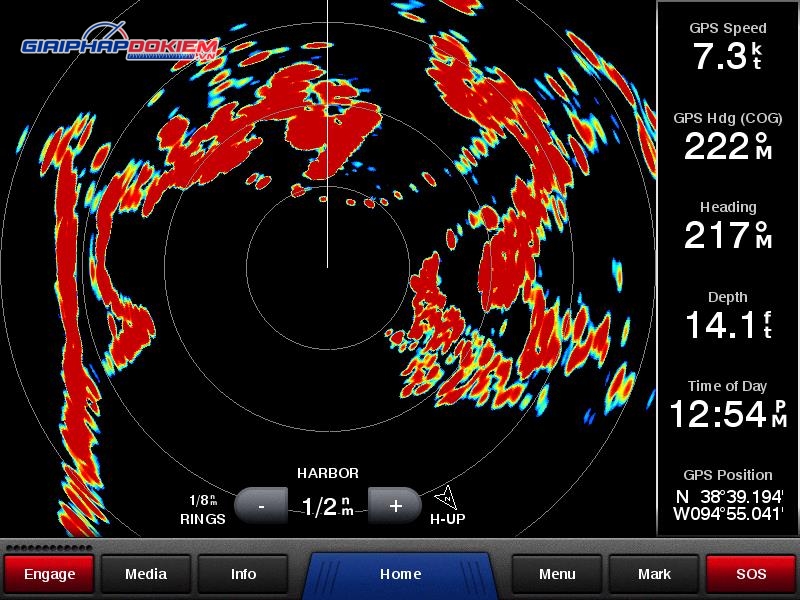Screen dimensions: 800x600
Task: Click the giaiphapdokiem logo watermark
Action: tap(120, 42)
